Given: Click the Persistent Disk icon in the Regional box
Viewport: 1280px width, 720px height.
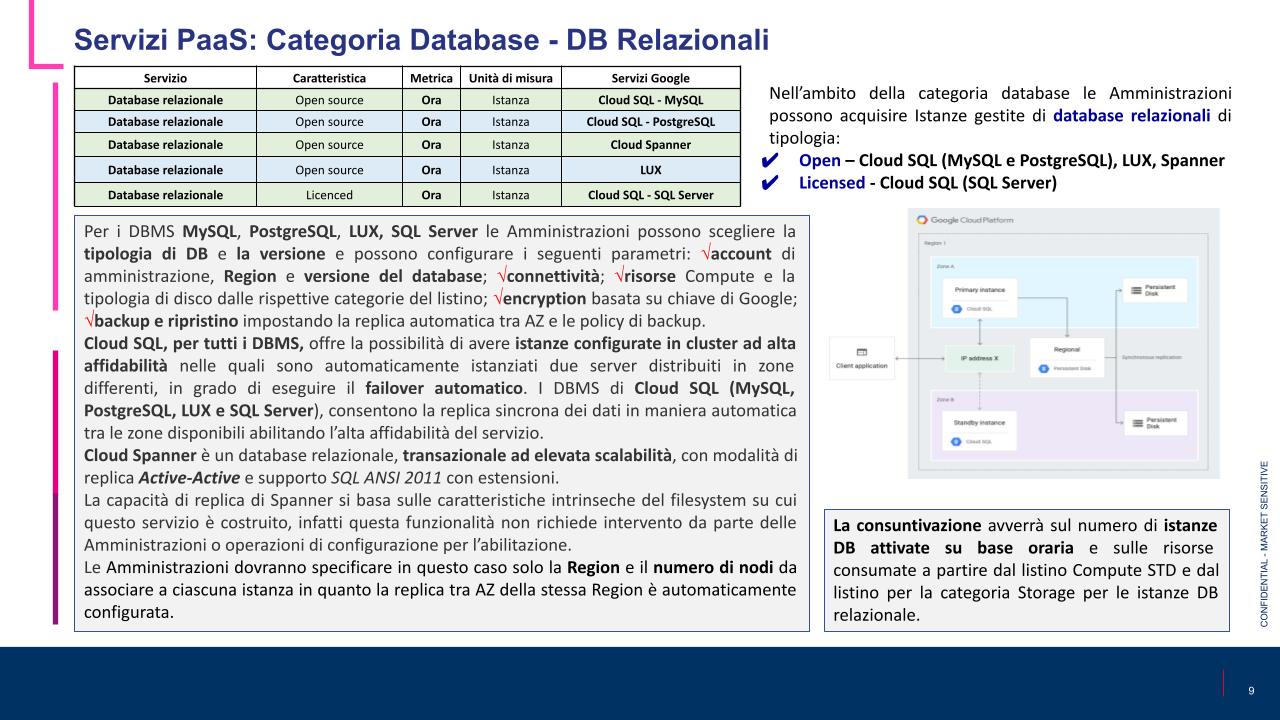Looking at the screenshot, I should [x=1043, y=369].
